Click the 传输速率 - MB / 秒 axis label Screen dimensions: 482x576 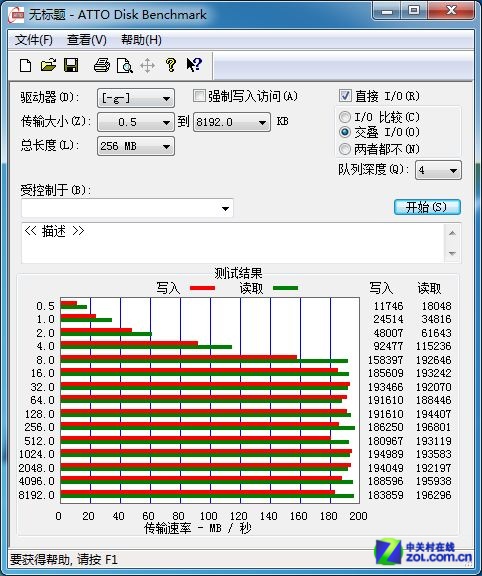198,528
